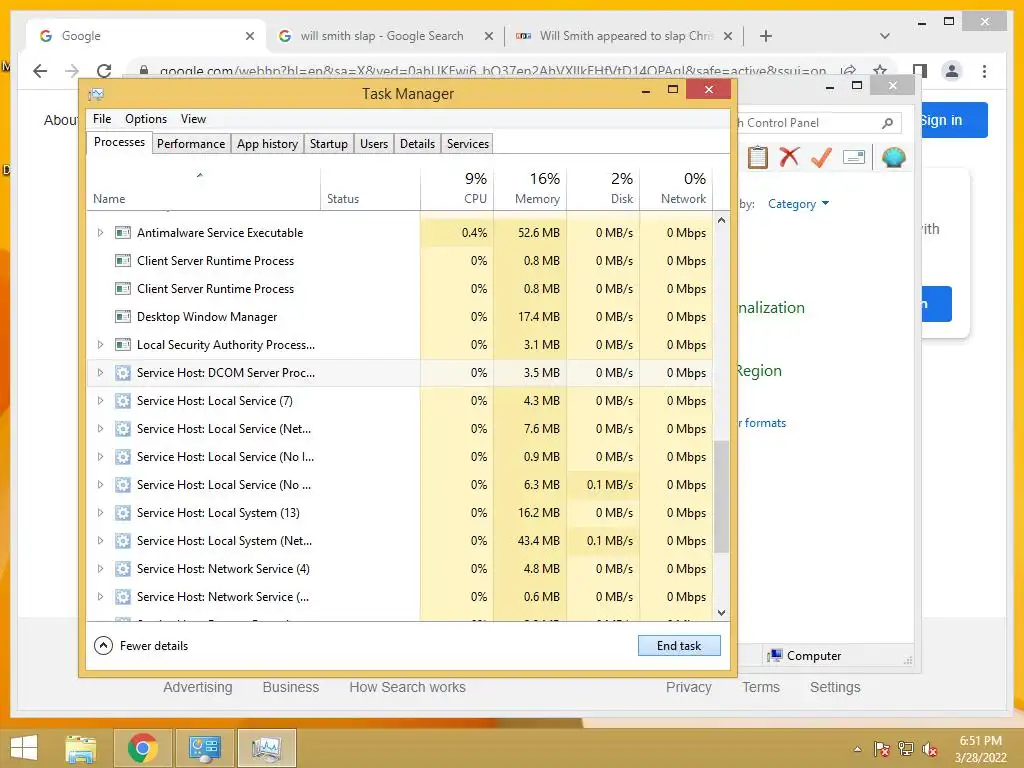
Task: Bookmark this page with the star icon
Action: point(880,71)
